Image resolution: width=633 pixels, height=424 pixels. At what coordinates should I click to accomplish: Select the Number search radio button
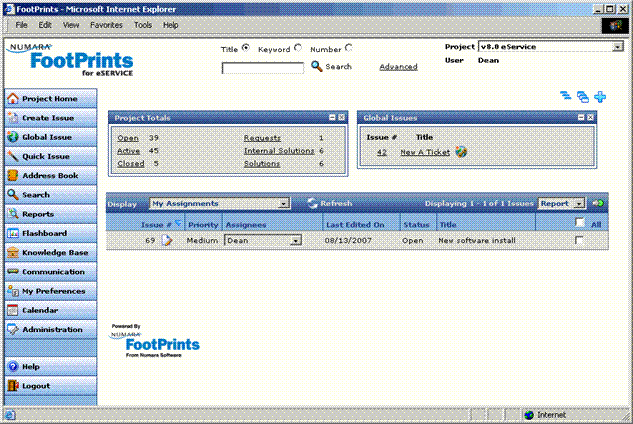click(349, 48)
